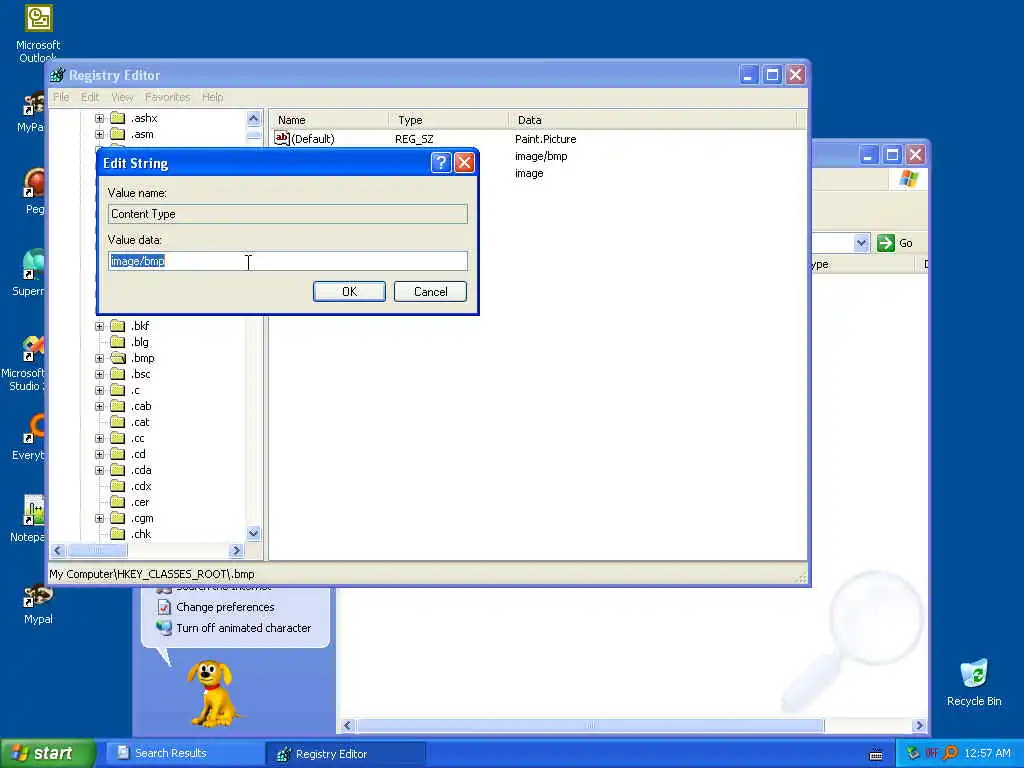Click Registry Editor taskbar button
This screenshot has width=1024, height=768.
point(346,754)
